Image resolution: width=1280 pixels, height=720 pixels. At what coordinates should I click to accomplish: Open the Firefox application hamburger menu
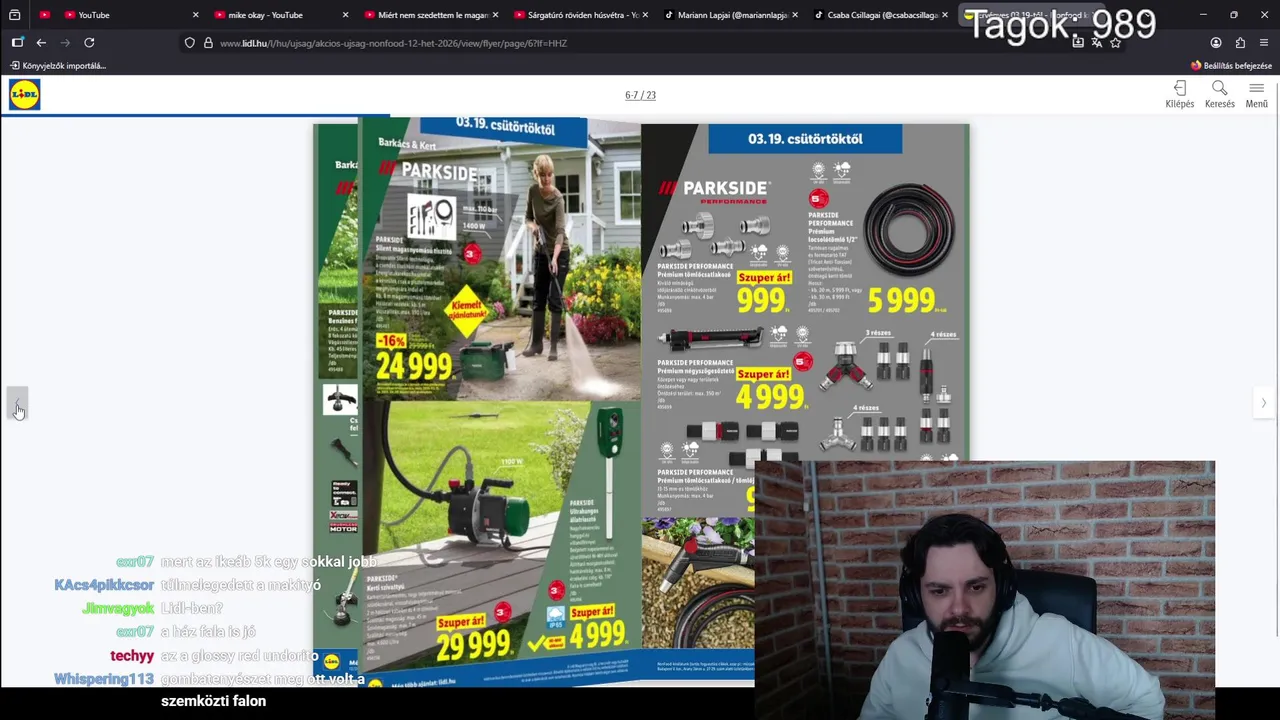click(1264, 43)
